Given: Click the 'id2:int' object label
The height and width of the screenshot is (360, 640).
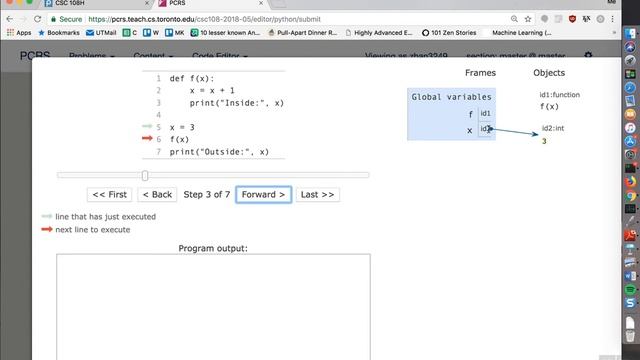Looking at the screenshot, I should [x=553, y=128].
